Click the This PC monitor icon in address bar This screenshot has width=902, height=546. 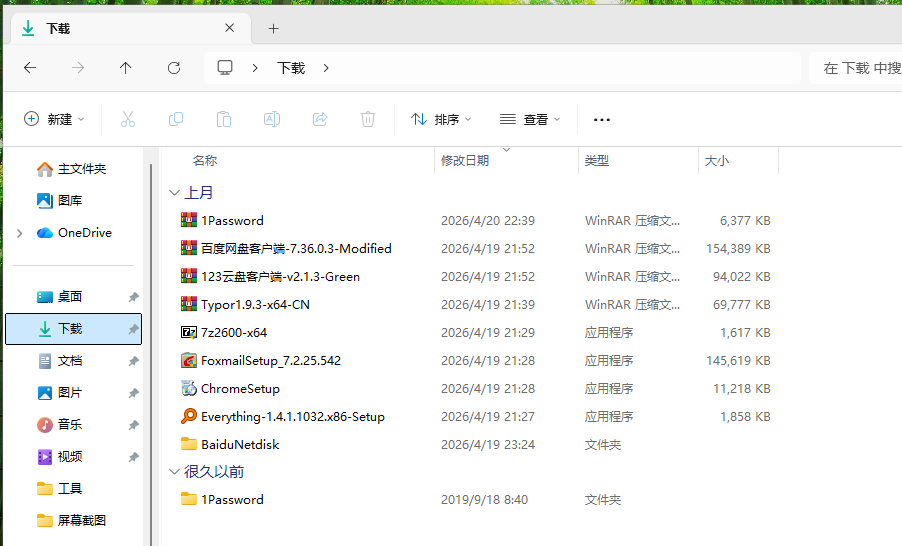click(x=225, y=68)
